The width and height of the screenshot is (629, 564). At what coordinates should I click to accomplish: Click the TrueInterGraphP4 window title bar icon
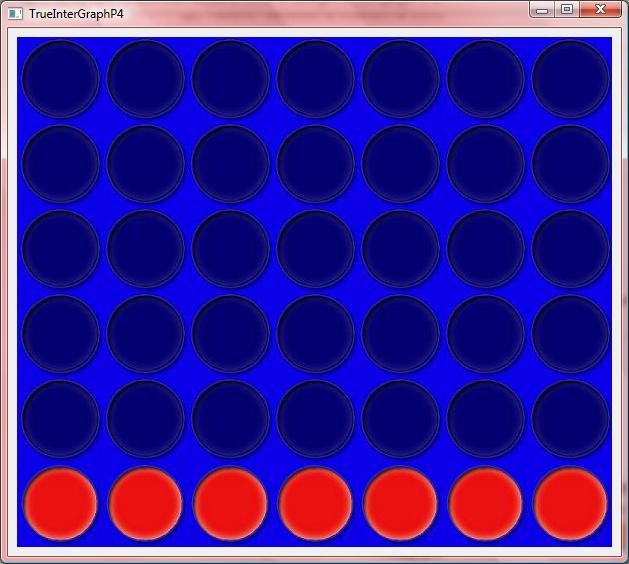tap(15, 14)
